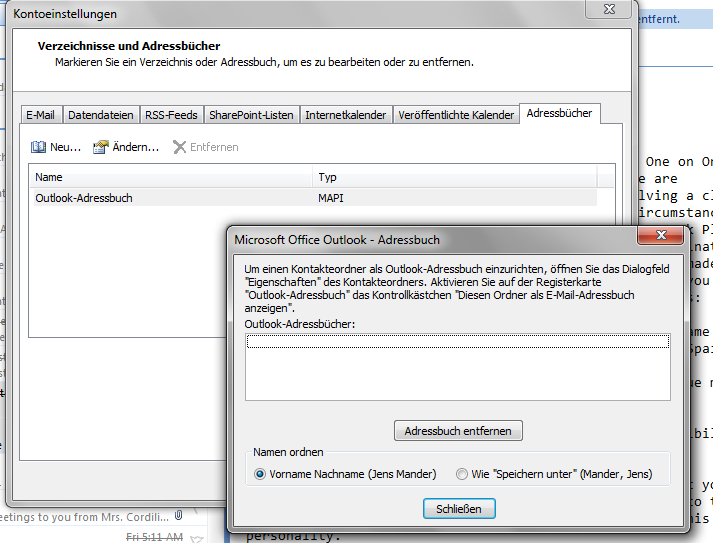
Task: Select the Adressbücher tab
Action: (x=559, y=113)
